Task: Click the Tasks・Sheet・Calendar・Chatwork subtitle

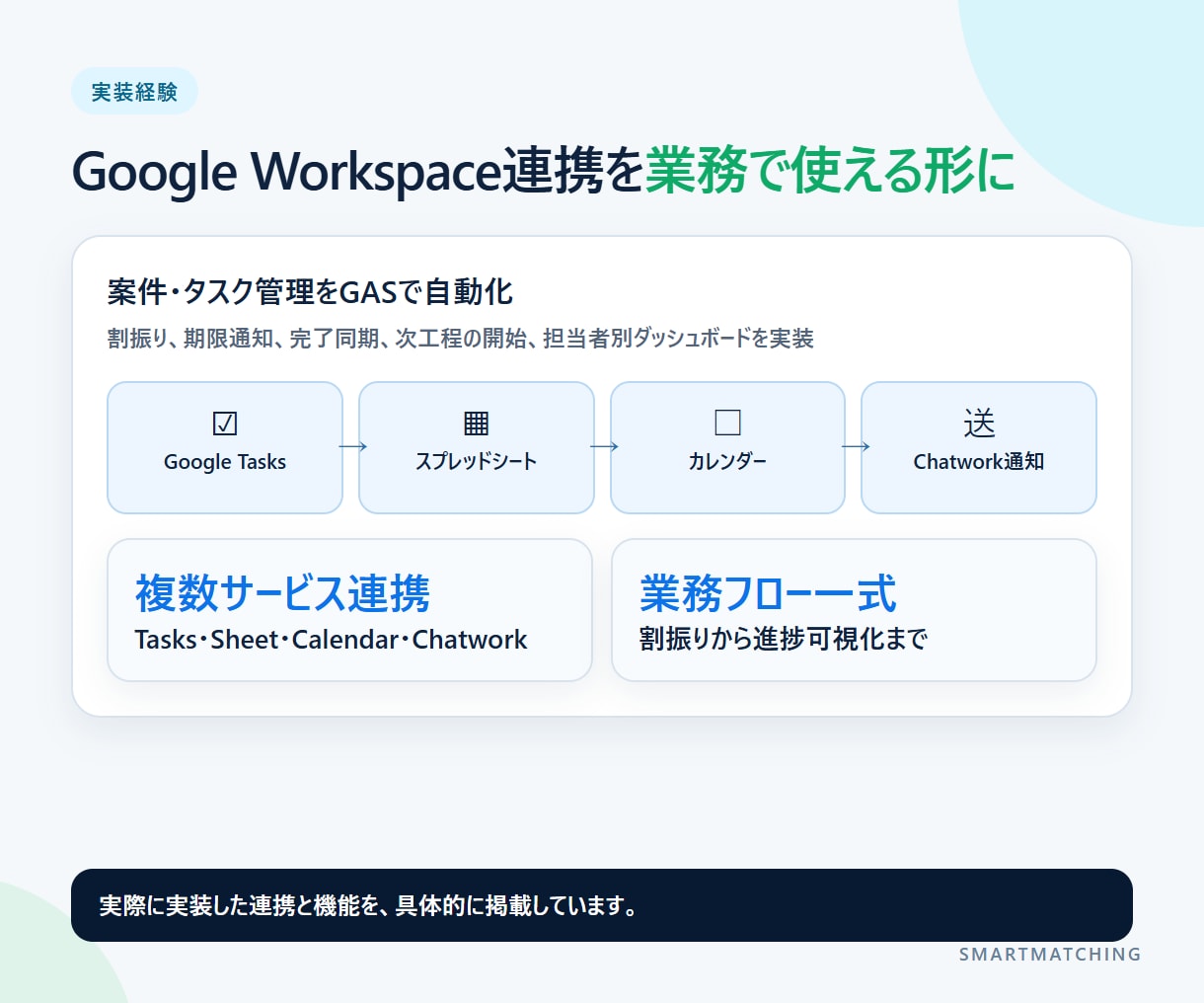Action: click(x=332, y=640)
